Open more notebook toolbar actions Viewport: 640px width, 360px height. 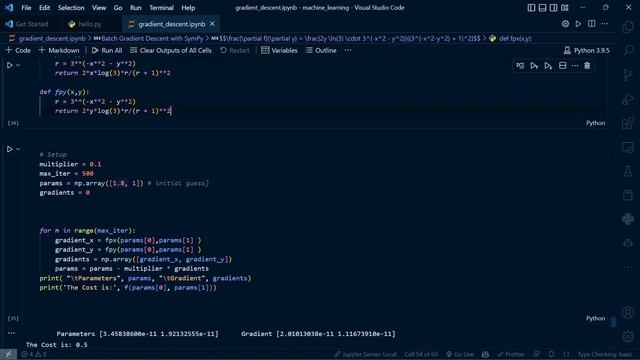point(348,50)
